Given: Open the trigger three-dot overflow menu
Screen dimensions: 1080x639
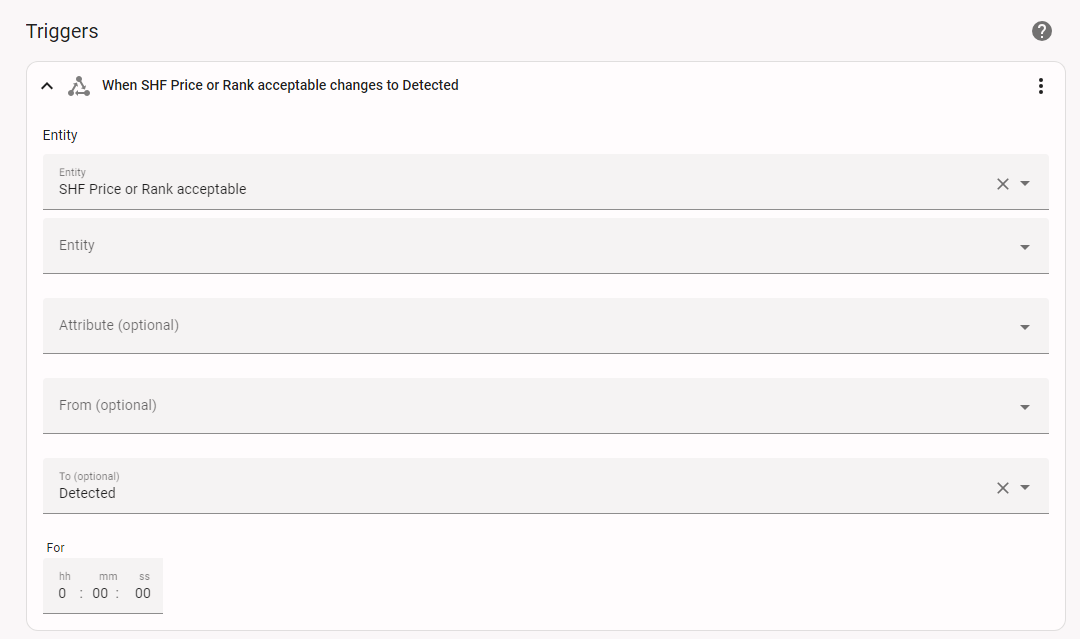Looking at the screenshot, I should tap(1041, 86).
